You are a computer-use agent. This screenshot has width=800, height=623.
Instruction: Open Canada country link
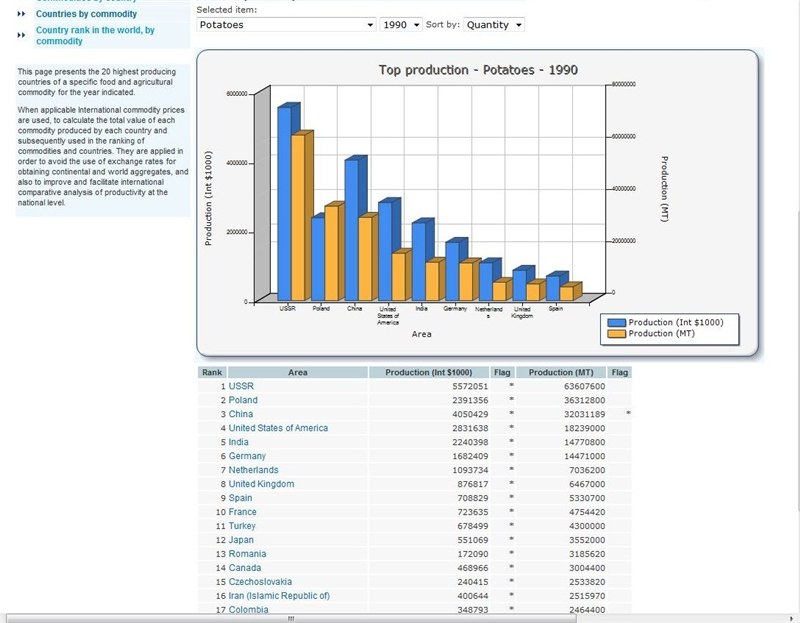click(x=244, y=567)
